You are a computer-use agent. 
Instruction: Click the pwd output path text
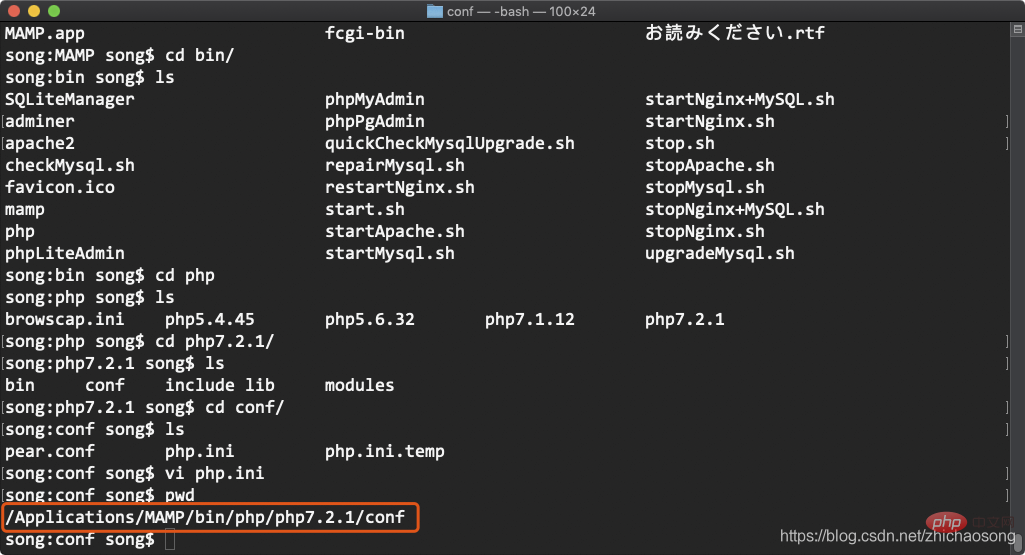pyautogui.click(x=206, y=517)
